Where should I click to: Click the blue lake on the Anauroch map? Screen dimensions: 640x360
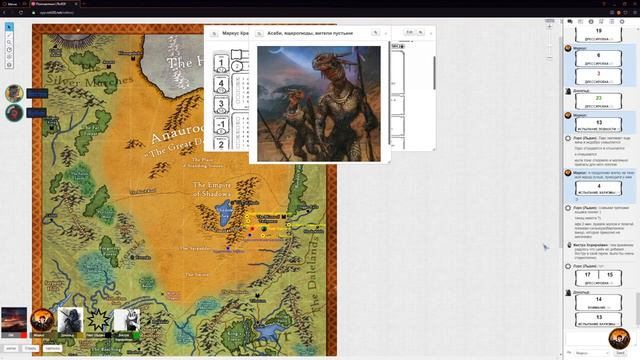pos(224,212)
